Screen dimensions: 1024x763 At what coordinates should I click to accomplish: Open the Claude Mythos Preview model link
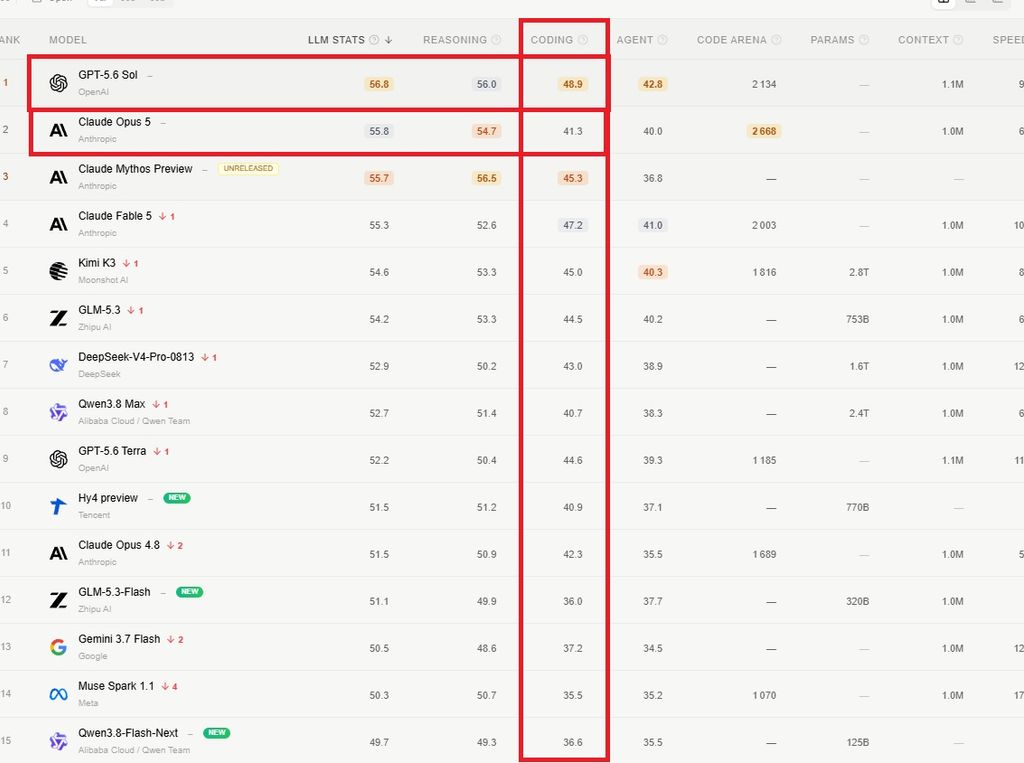point(135,169)
